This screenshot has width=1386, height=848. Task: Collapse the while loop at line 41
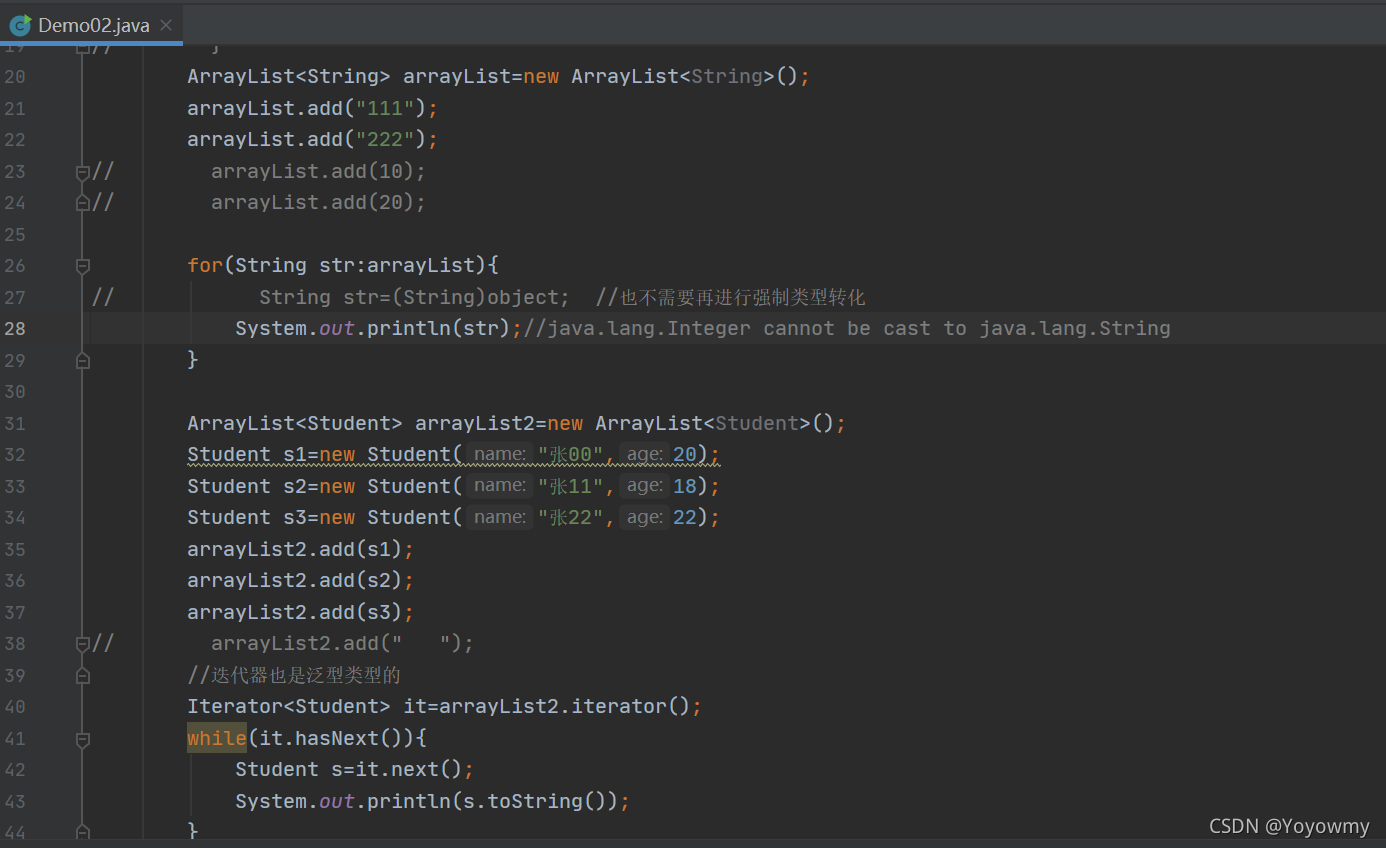[x=83, y=738]
